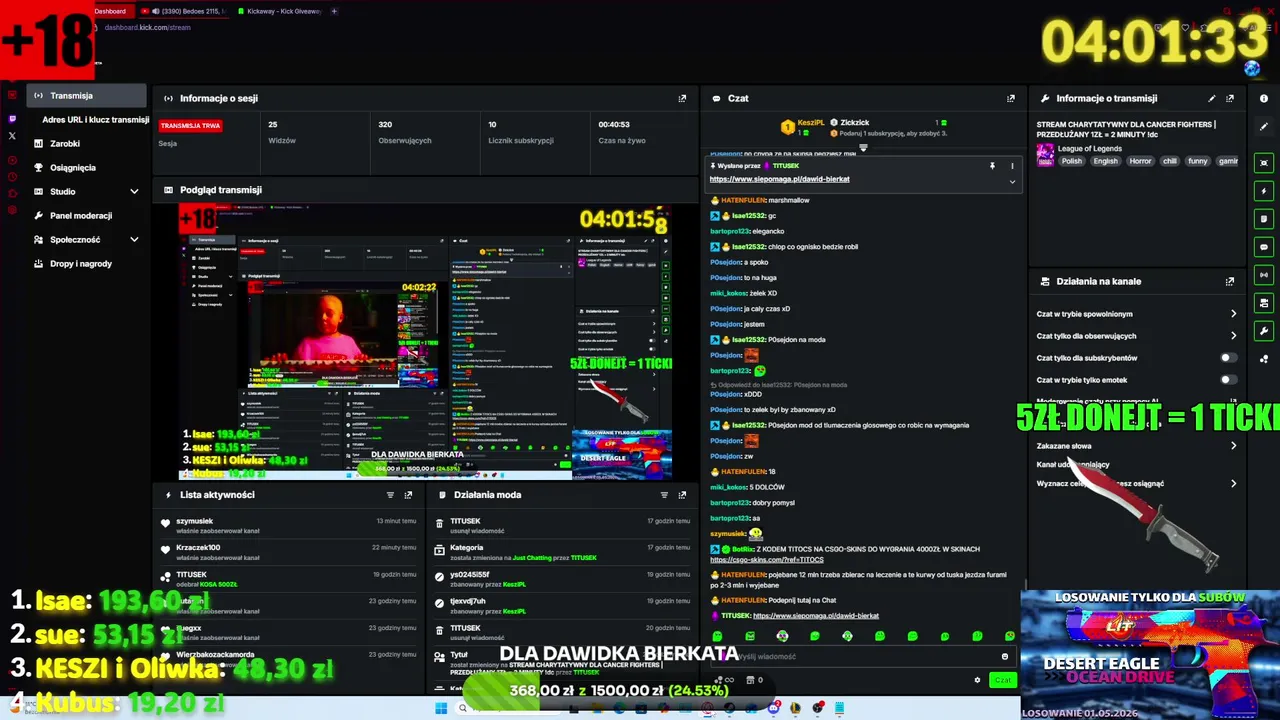This screenshot has height=720, width=1280.
Task: Click the League of Legends category
Action: [1089, 148]
